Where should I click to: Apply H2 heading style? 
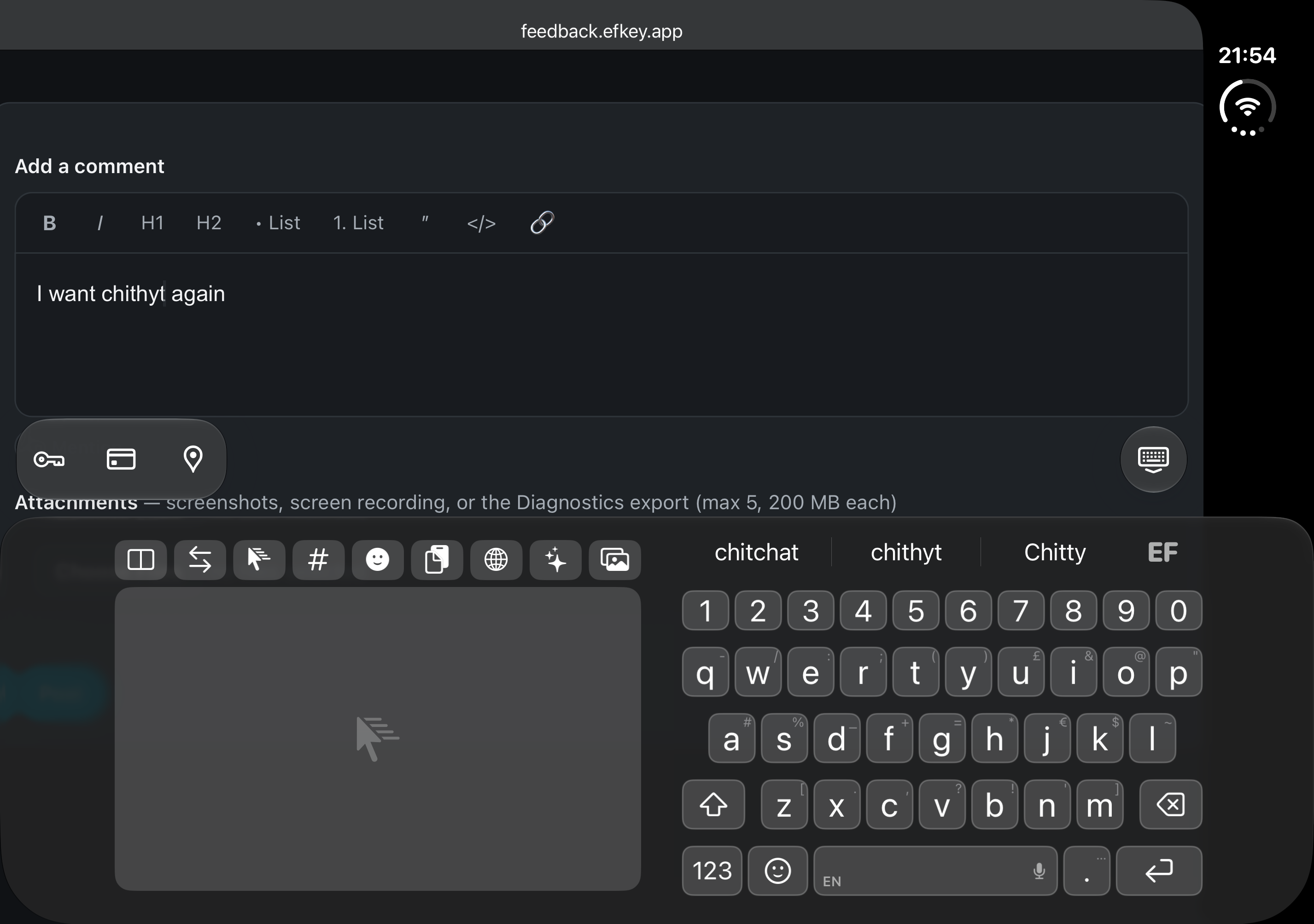tap(208, 222)
